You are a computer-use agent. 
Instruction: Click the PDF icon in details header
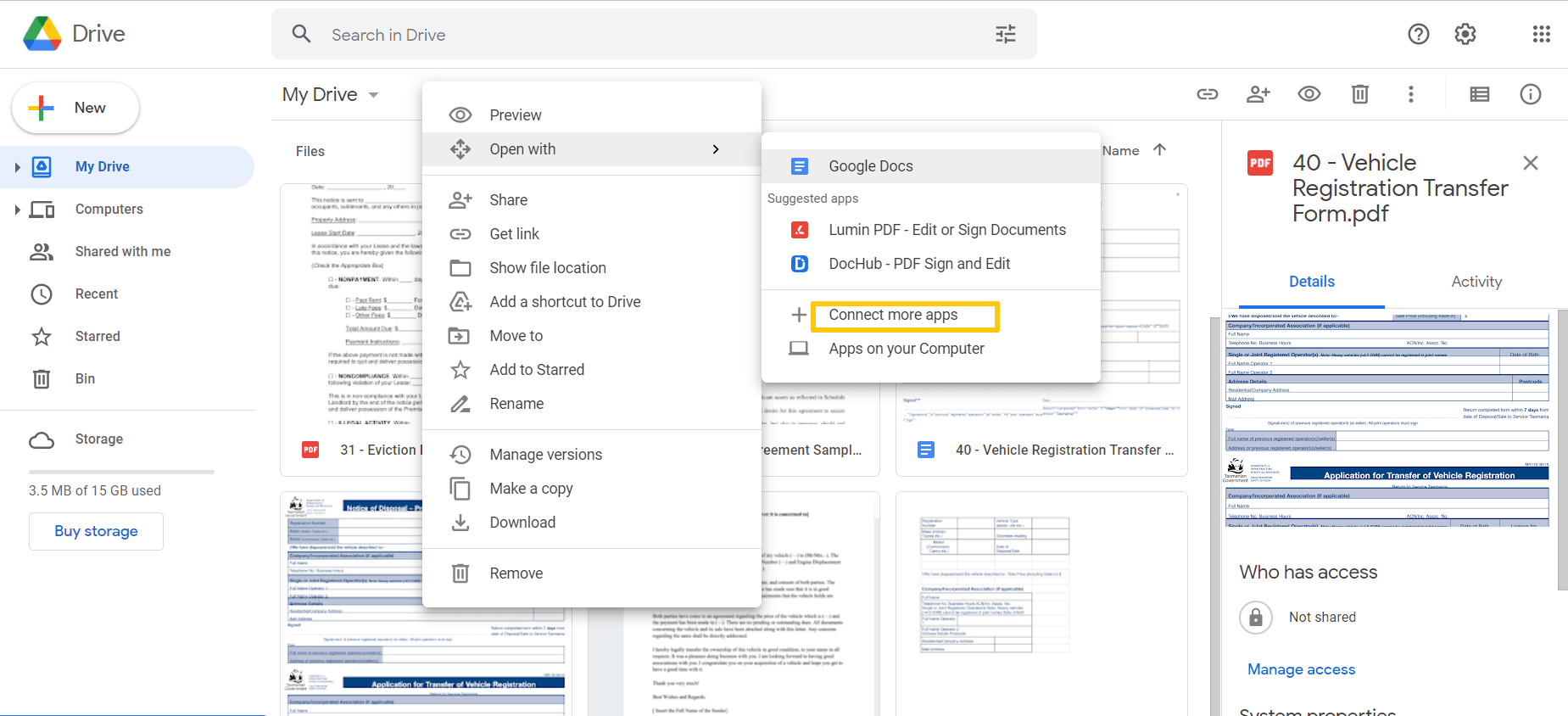click(1260, 163)
